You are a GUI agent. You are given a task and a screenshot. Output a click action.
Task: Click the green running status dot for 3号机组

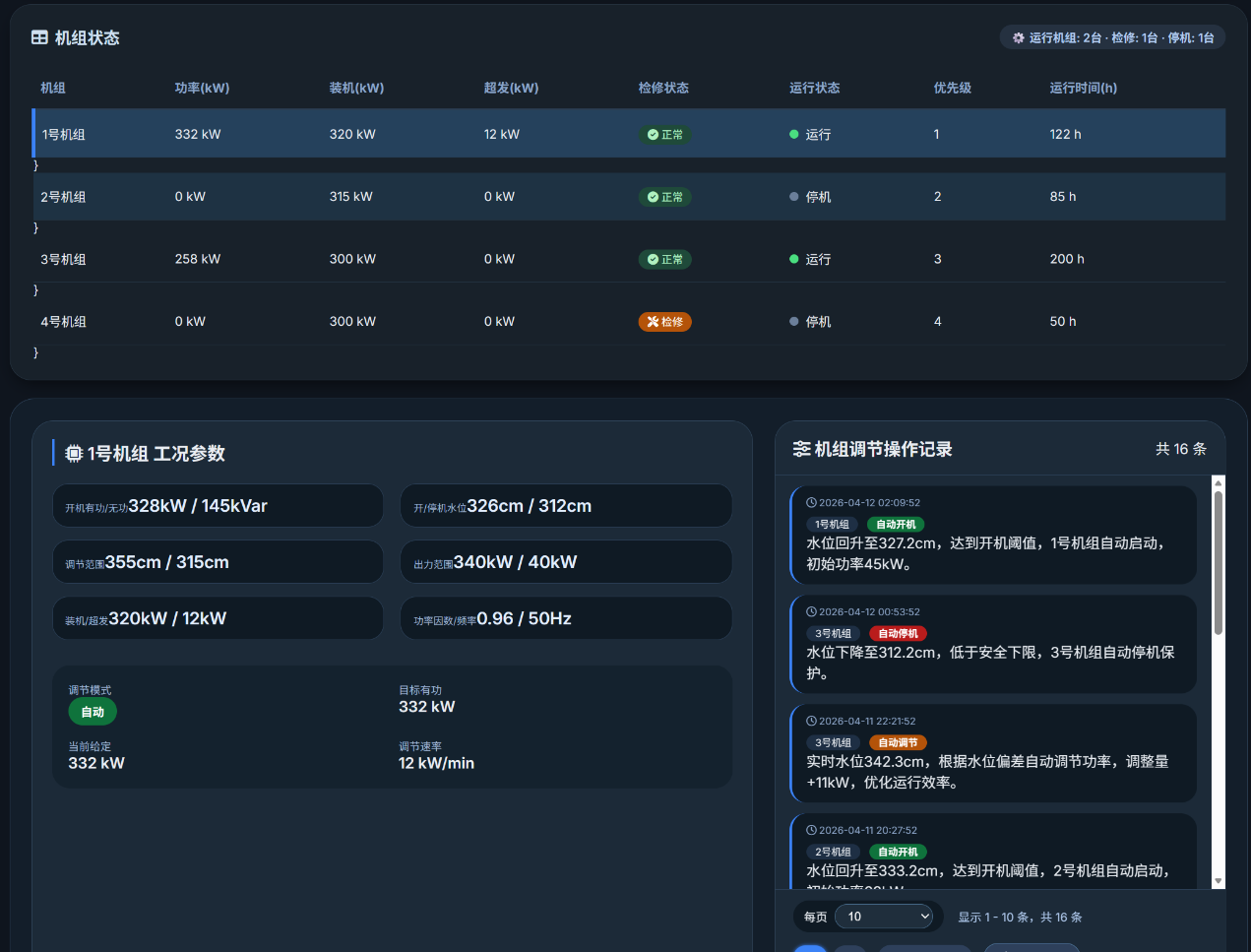tap(793, 259)
